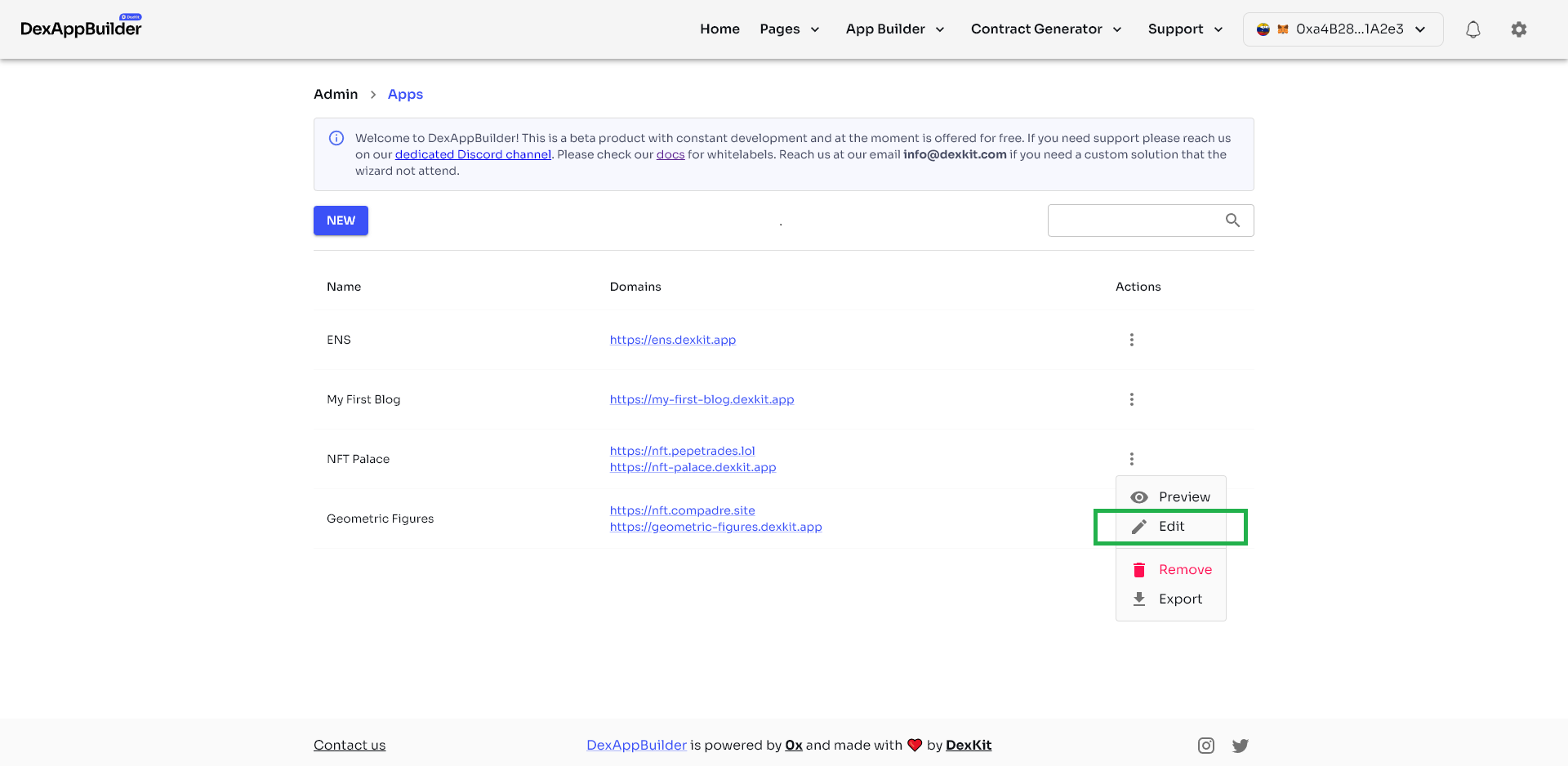Click the NEW app button

pyautogui.click(x=341, y=220)
